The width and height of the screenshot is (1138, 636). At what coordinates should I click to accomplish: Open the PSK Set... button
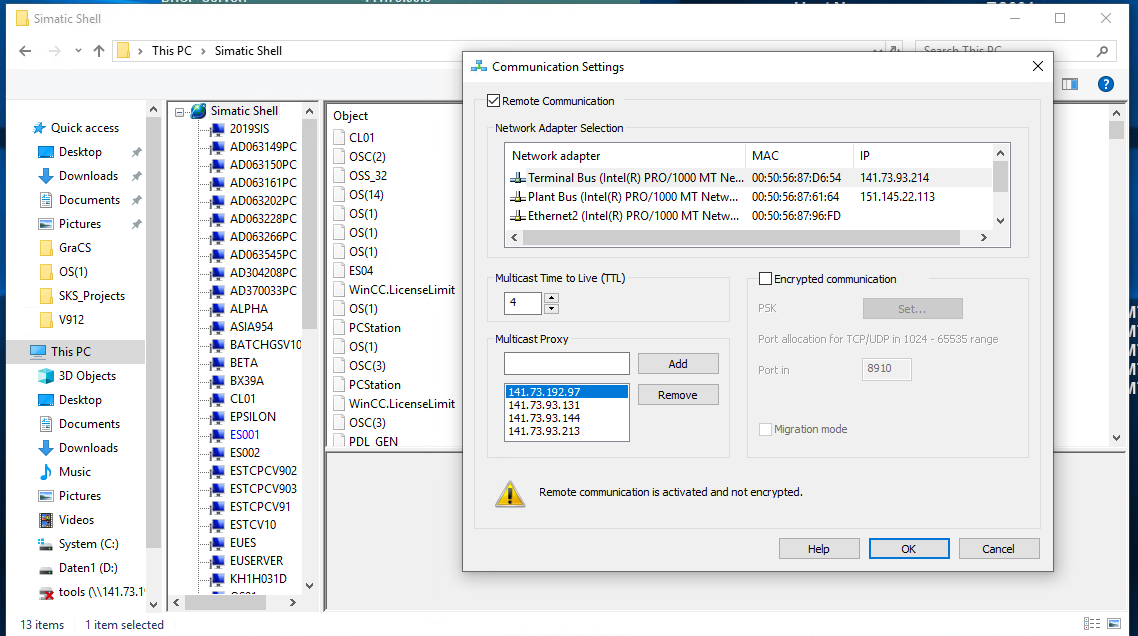click(x=912, y=309)
